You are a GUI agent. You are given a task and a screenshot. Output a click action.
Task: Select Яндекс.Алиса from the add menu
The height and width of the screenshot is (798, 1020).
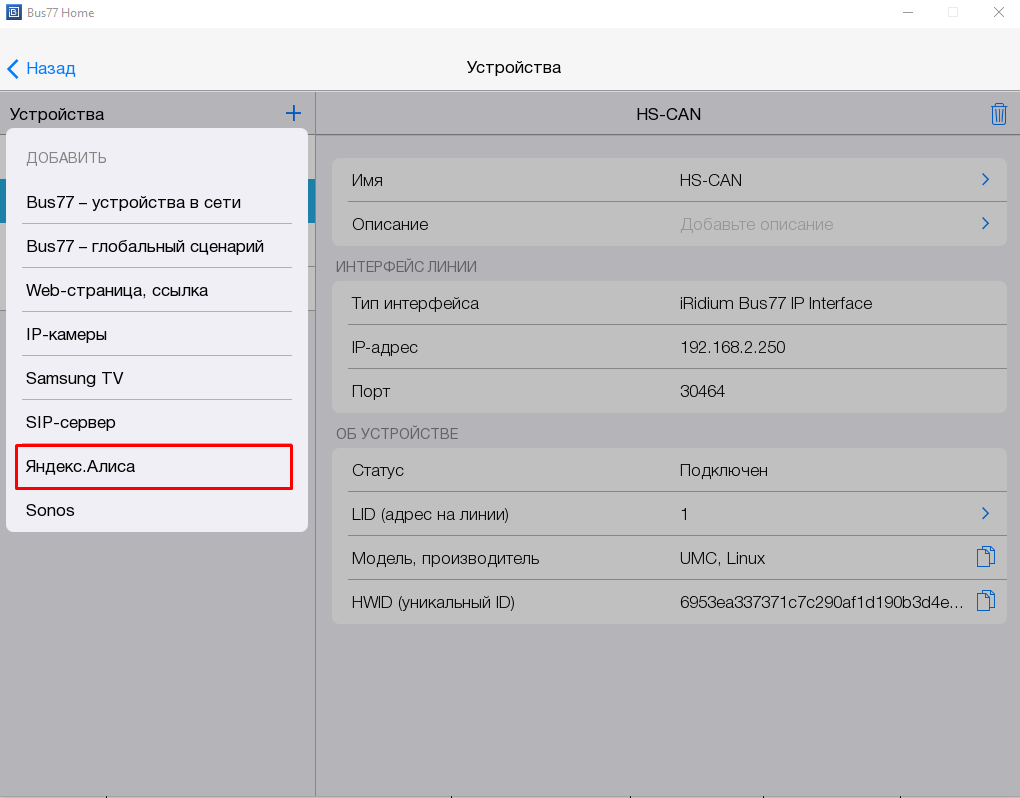point(80,467)
